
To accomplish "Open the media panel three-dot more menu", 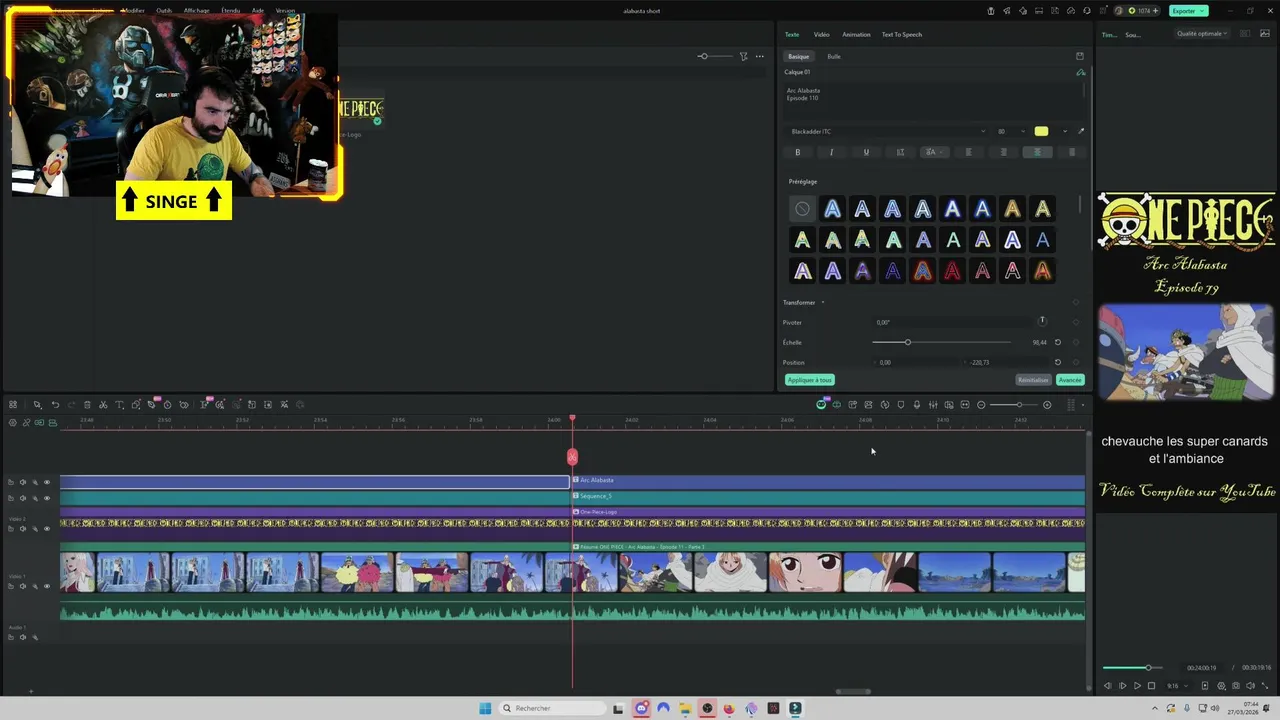I will pyautogui.click(x=760, y=56).
